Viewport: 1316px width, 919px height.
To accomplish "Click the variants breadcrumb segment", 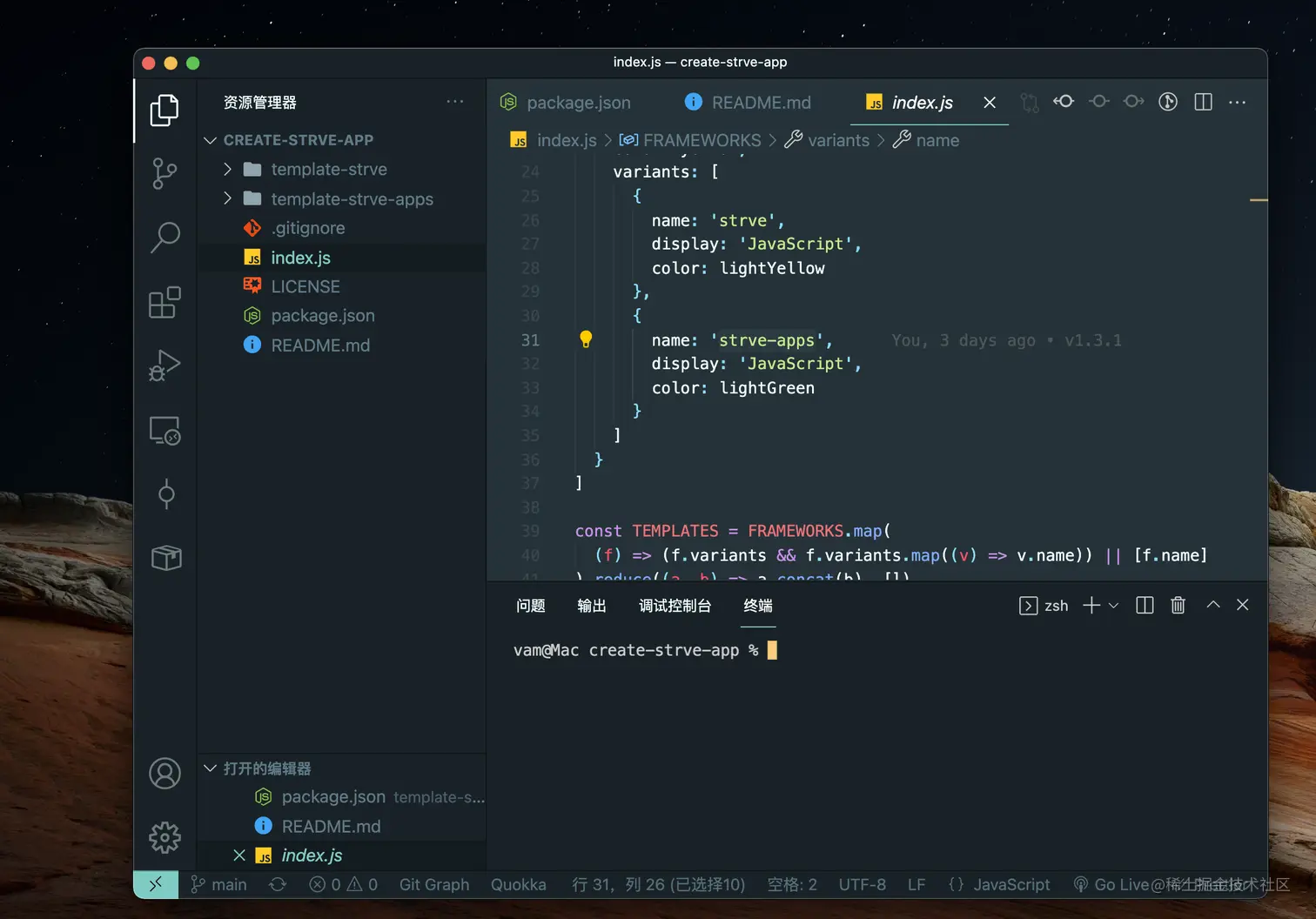I will [x=838, y=140].
